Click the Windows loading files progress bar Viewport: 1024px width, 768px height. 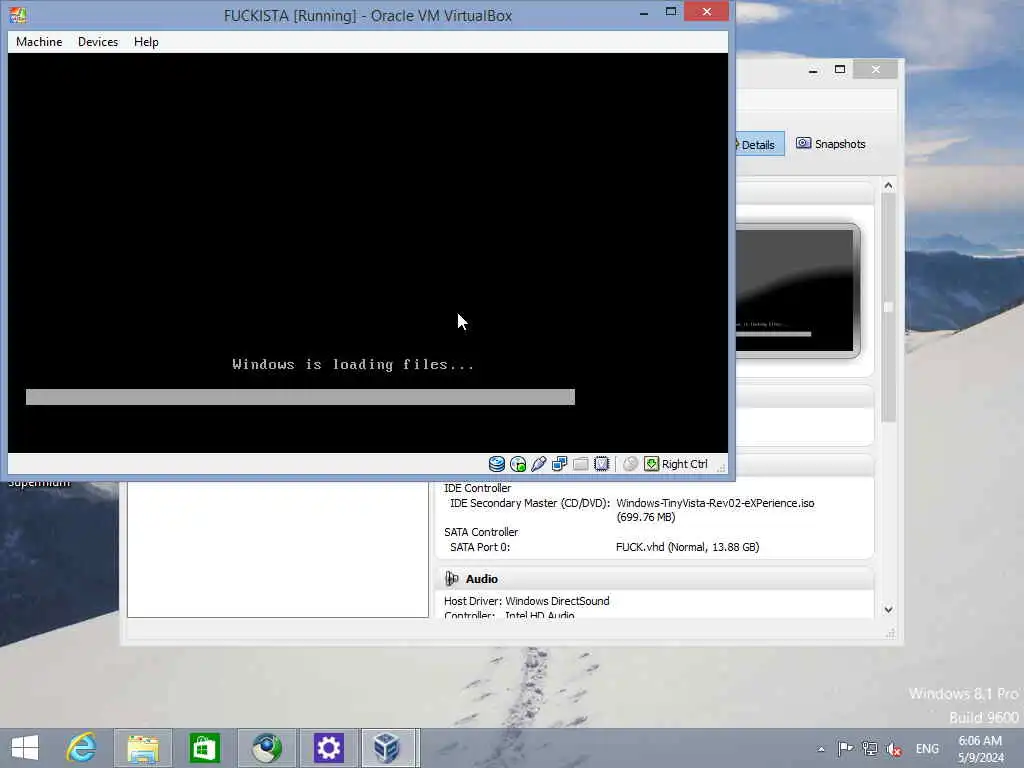pyautogui.click(x=300, y=396)
